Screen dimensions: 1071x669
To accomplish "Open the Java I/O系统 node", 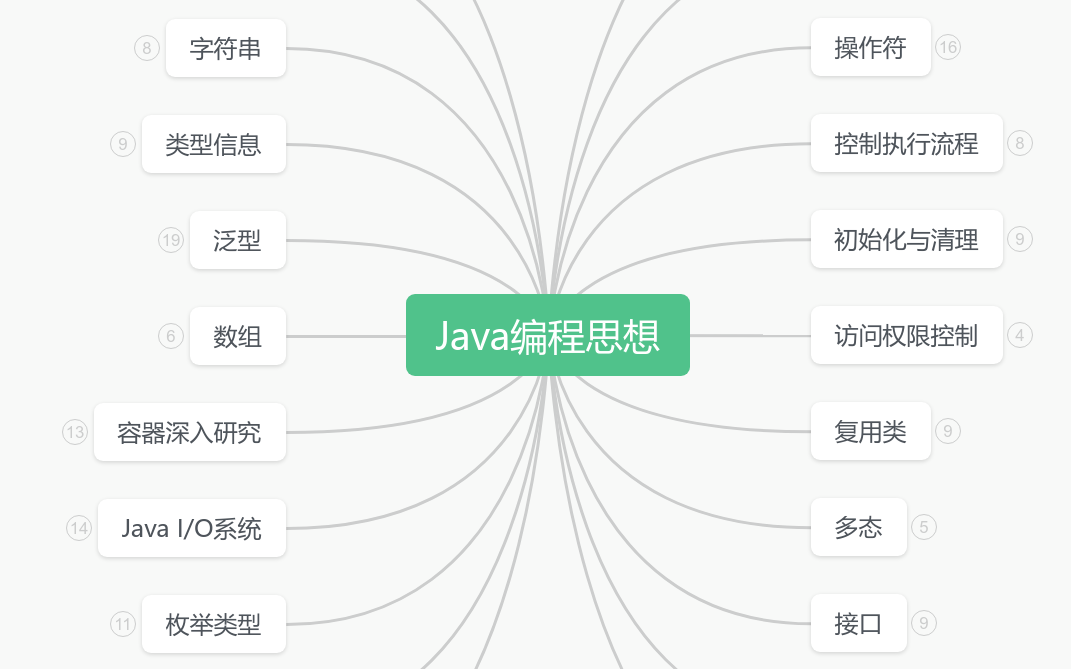I will tap(192, 528).
